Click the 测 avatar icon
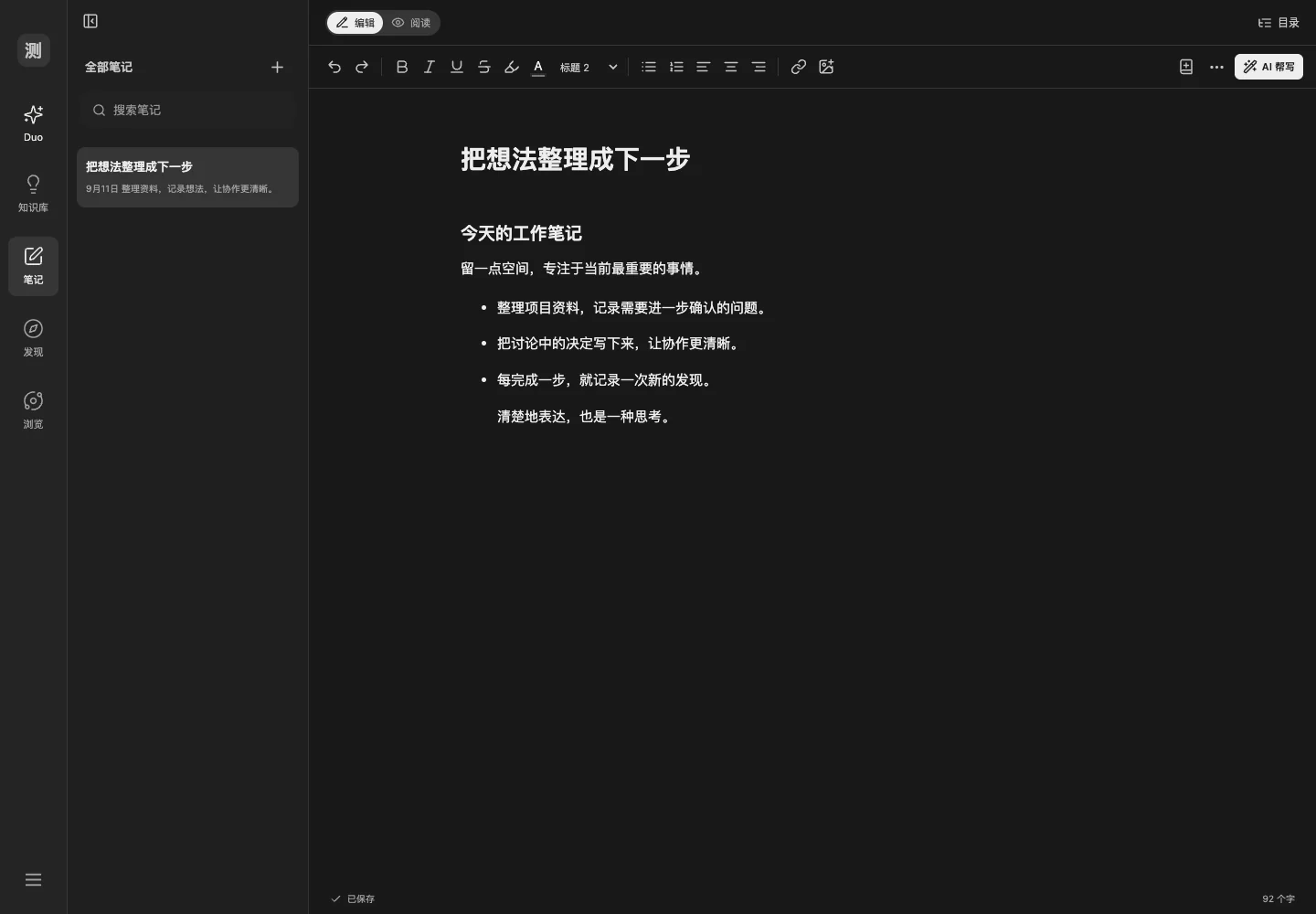Image resolution: width=1316 pixels, height=914 pixels. point(33,50)
